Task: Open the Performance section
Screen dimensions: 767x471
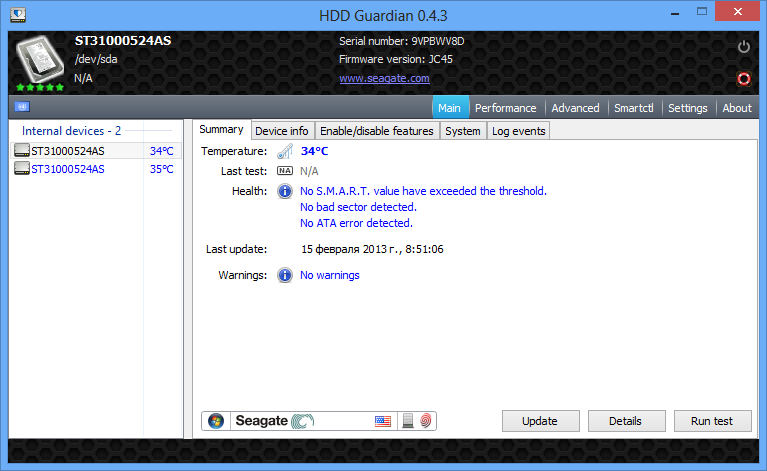Action: [505, 108]
